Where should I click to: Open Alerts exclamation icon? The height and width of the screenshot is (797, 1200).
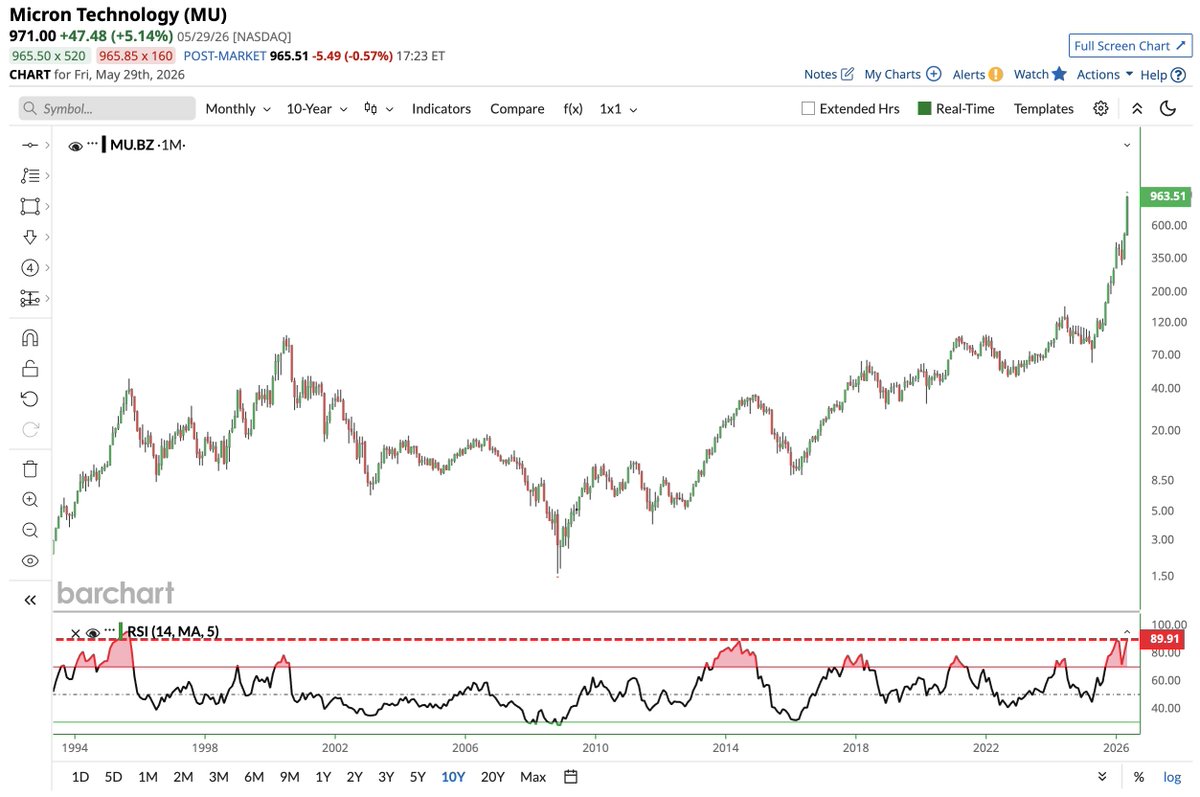[x=996, y=74]
